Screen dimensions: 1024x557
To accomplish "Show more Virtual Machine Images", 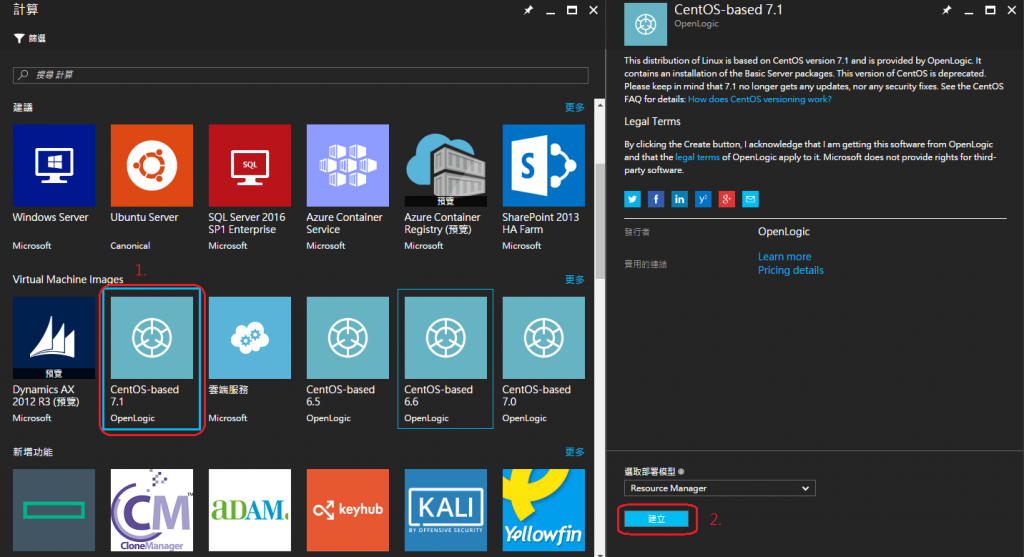I will pos(575,279).
